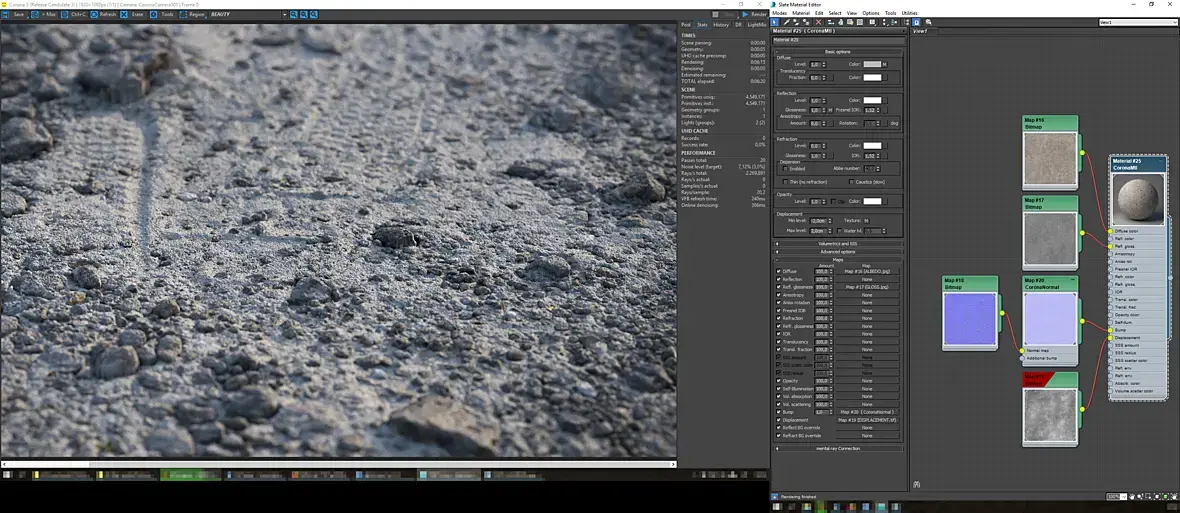
Task: Uncheck the Displacement map checkbox
Action: (779, 420)
